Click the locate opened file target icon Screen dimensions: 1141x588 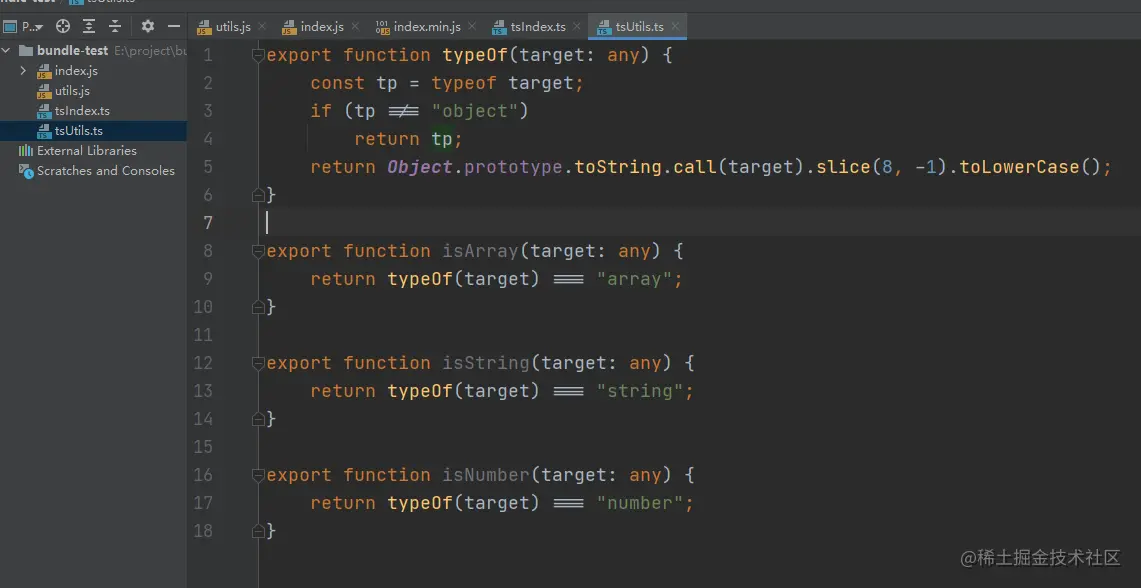pyautogui.click(x=63, y=27)
